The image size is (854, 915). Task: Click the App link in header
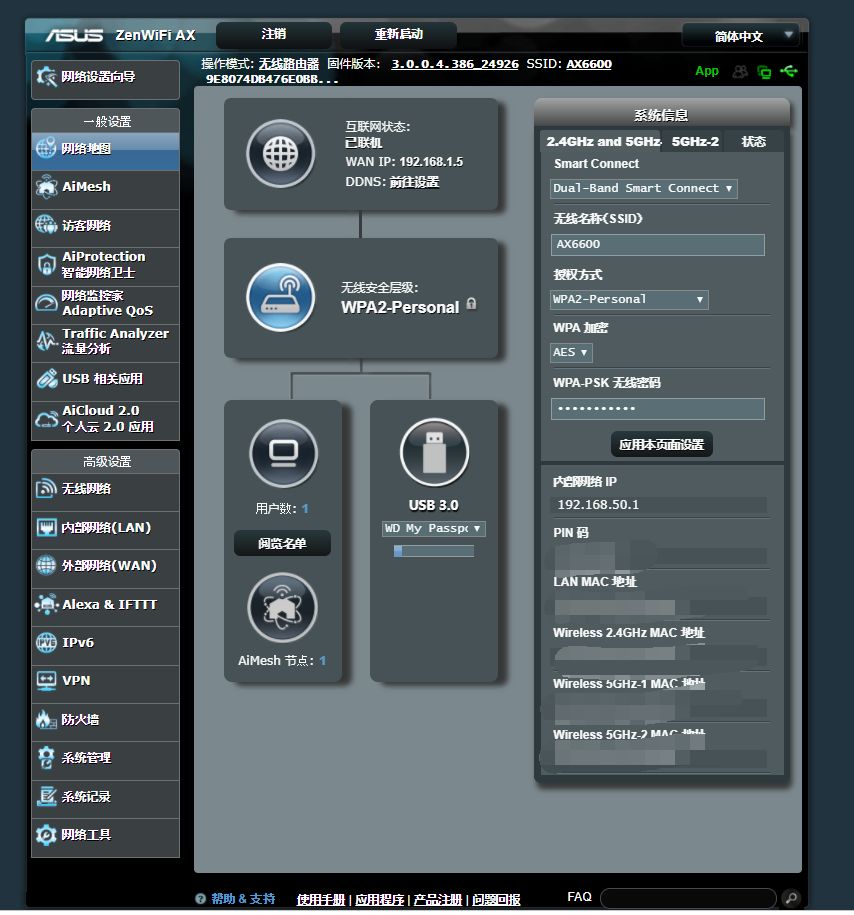pos(706,71)
